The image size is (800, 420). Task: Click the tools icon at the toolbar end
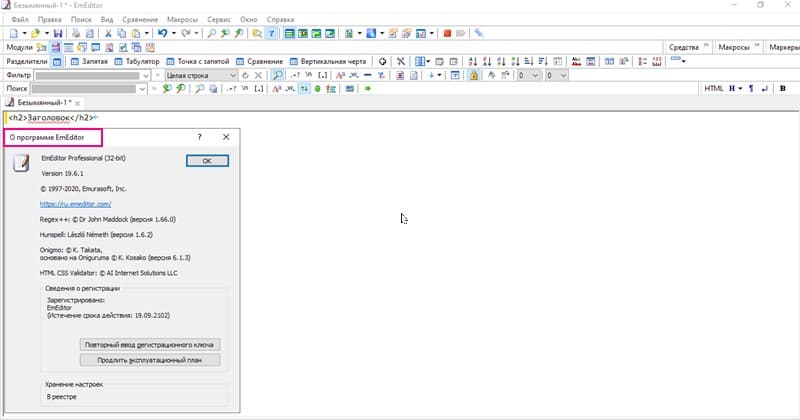[479, 33]
